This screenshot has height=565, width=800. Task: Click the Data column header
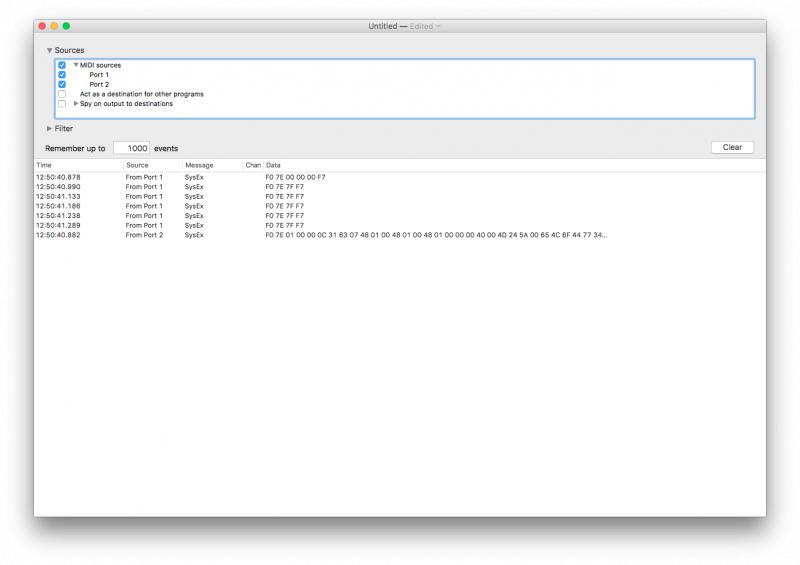pos(514,165)
